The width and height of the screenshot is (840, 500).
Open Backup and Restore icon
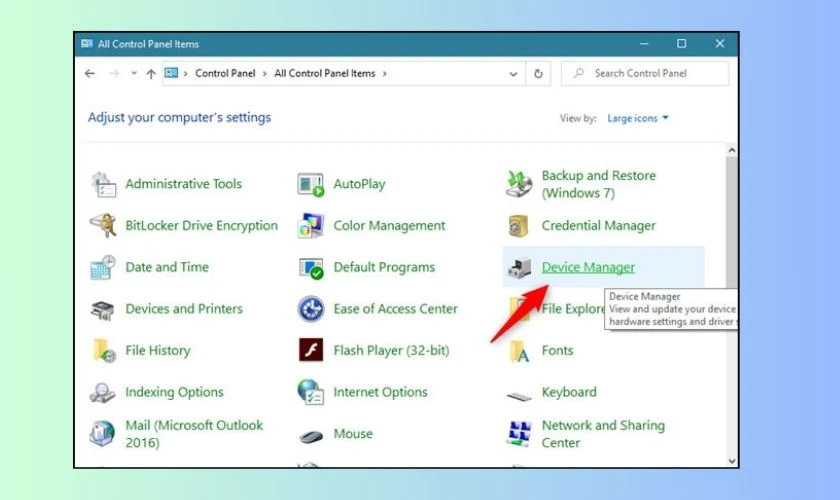click(519, 184)
